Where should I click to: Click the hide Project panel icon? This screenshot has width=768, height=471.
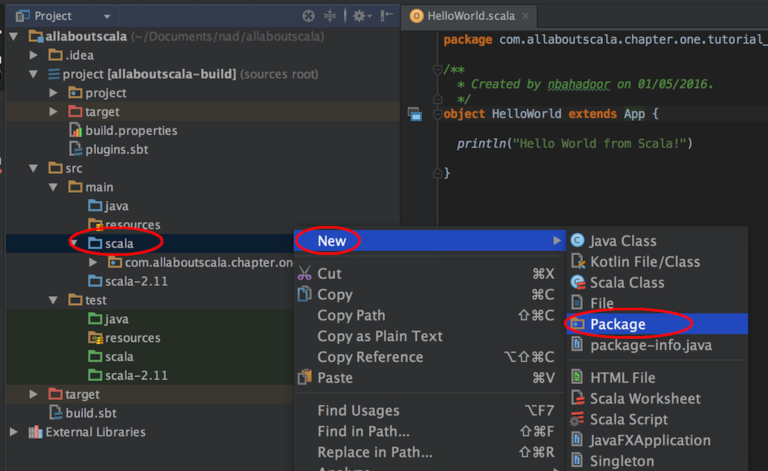point(387,16)
